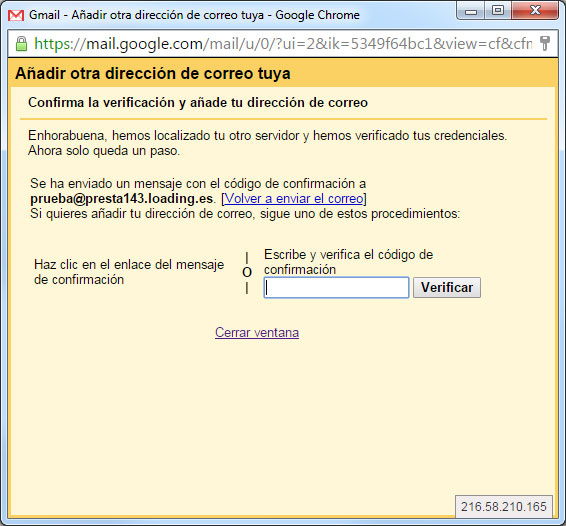Click the 216.58.210.165 IP address badge
The width and height of the screenshot is (566, 526).
point(504,507)
